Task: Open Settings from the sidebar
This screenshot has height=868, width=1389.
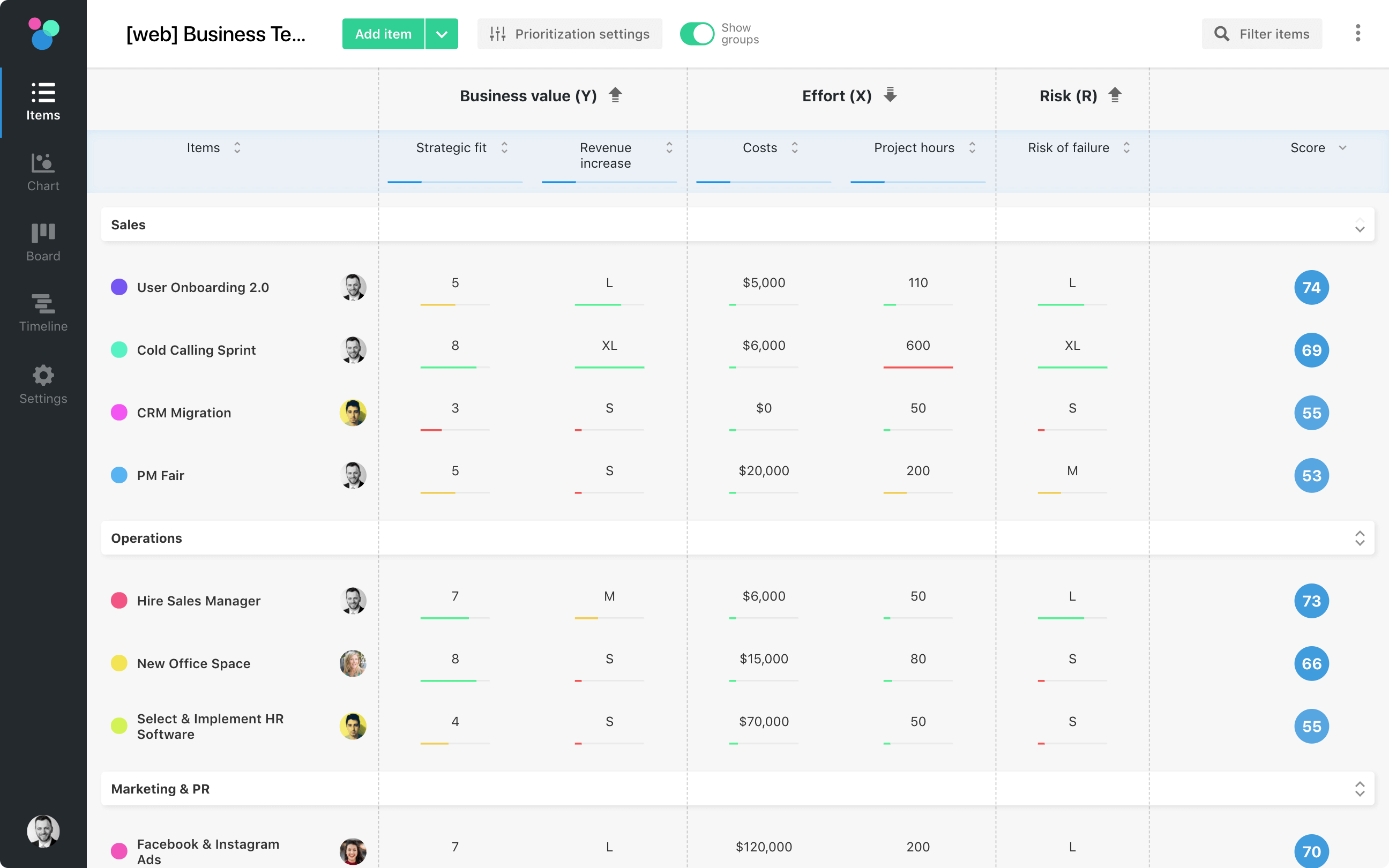Action: (x=43, y=385)
